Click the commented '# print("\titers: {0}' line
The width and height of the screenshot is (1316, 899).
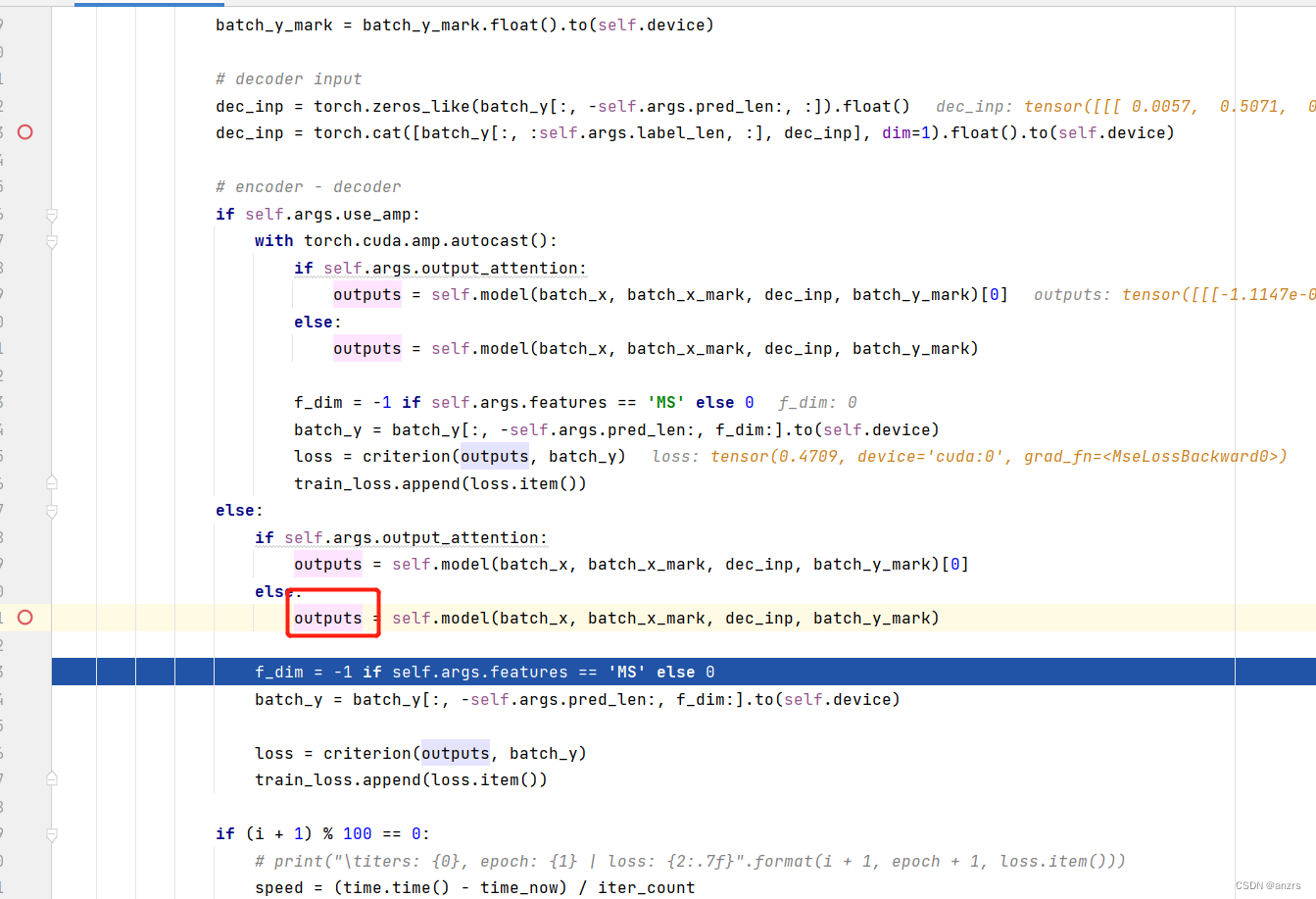tap(690, 862)
